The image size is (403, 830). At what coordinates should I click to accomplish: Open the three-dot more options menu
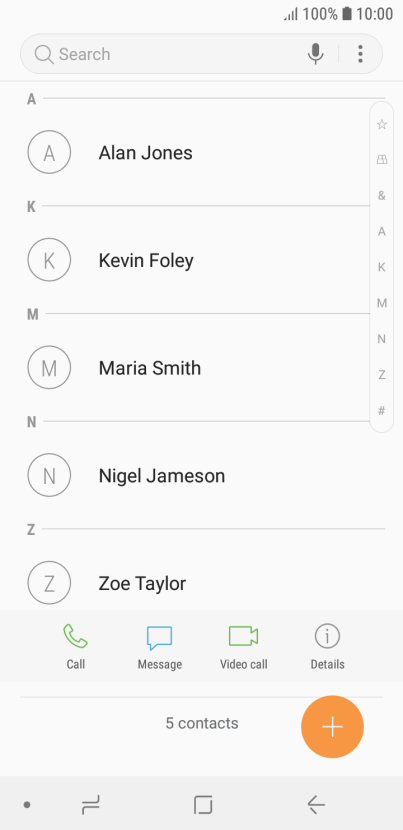360,53
